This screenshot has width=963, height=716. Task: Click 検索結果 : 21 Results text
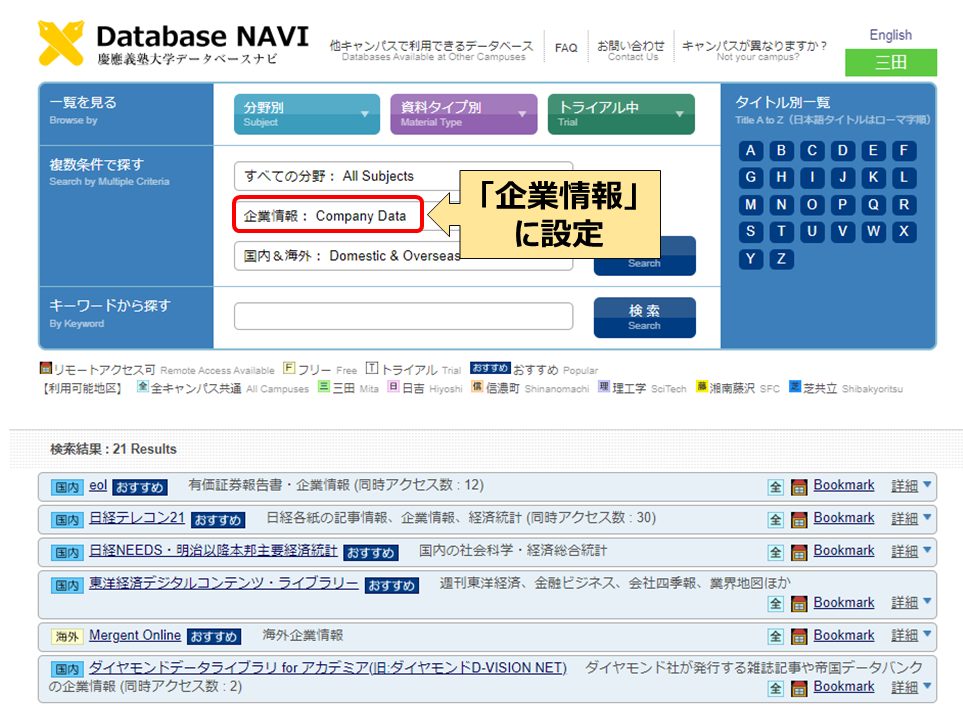pyautogui.click(x=113, y=449)
